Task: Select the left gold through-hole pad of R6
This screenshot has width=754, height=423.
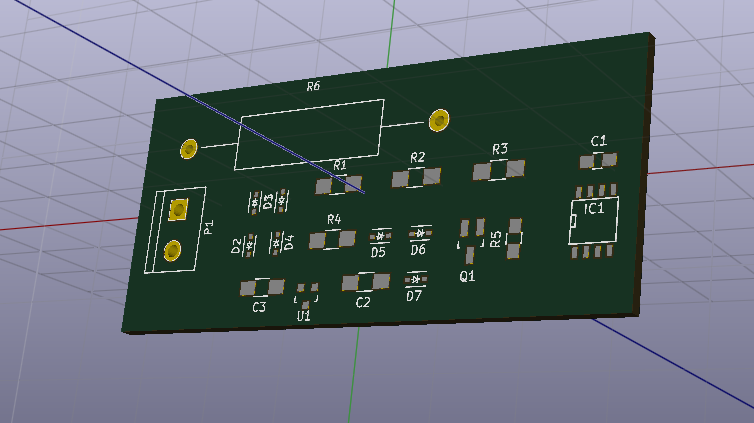Action: click(x=188, y=149)
